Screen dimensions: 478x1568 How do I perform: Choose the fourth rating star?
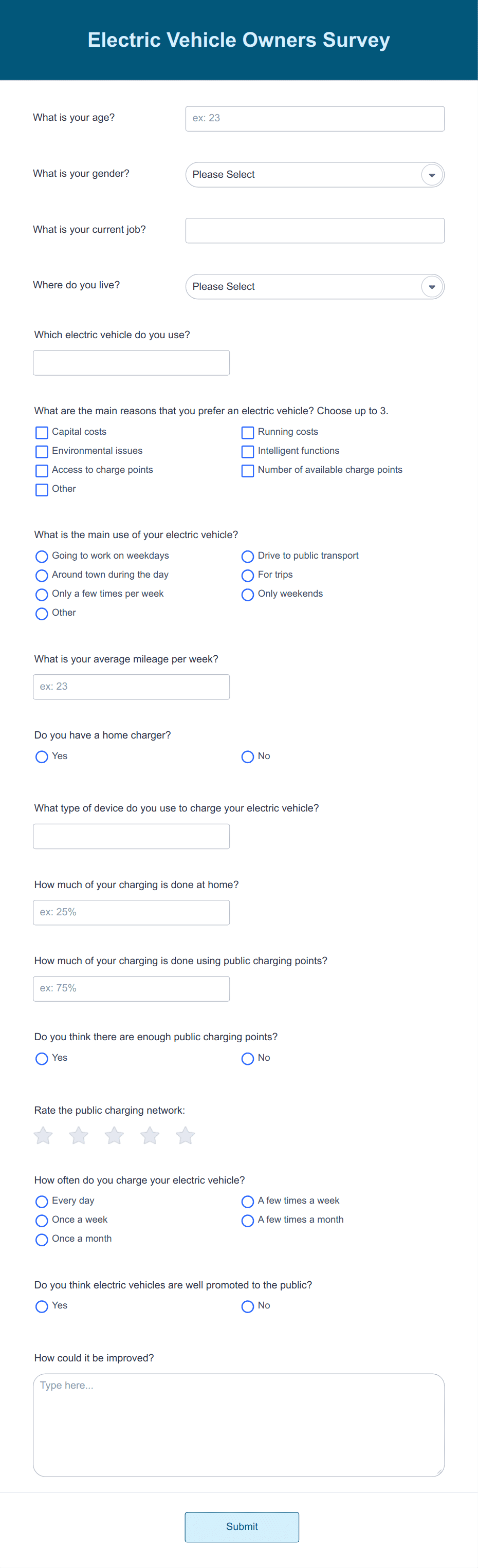[x=150, y=1135]
